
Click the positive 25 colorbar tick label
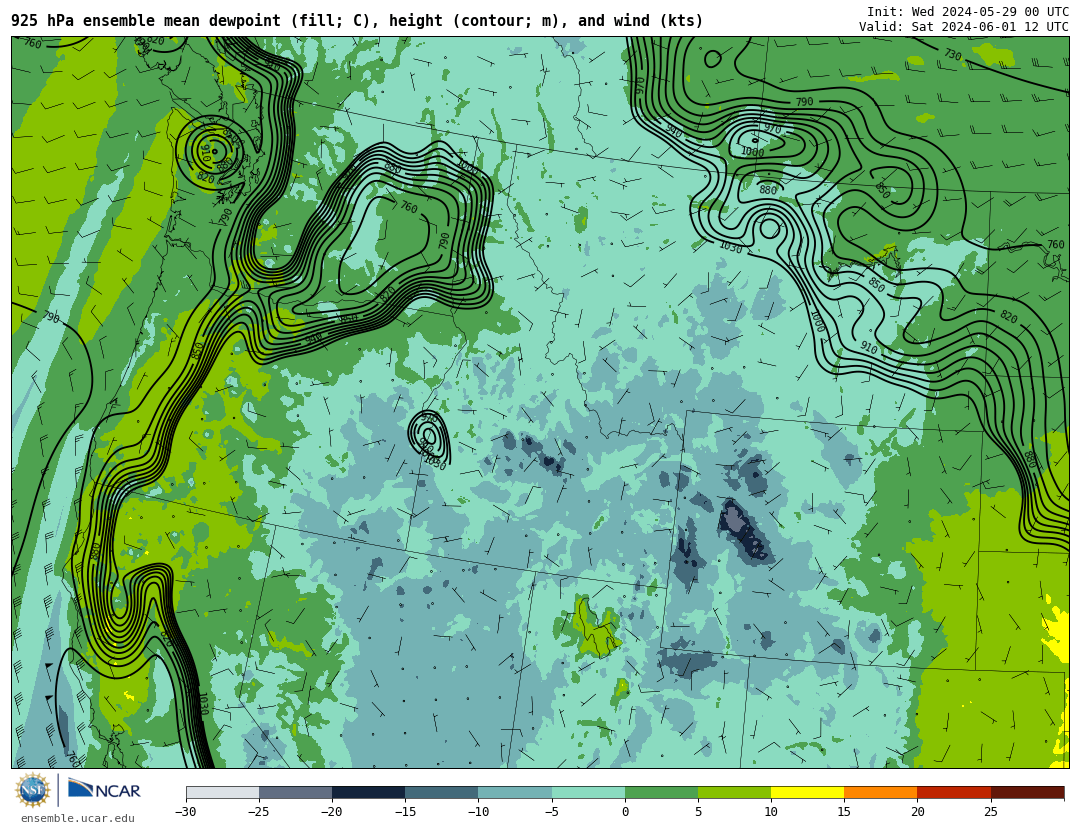(990, 812)
